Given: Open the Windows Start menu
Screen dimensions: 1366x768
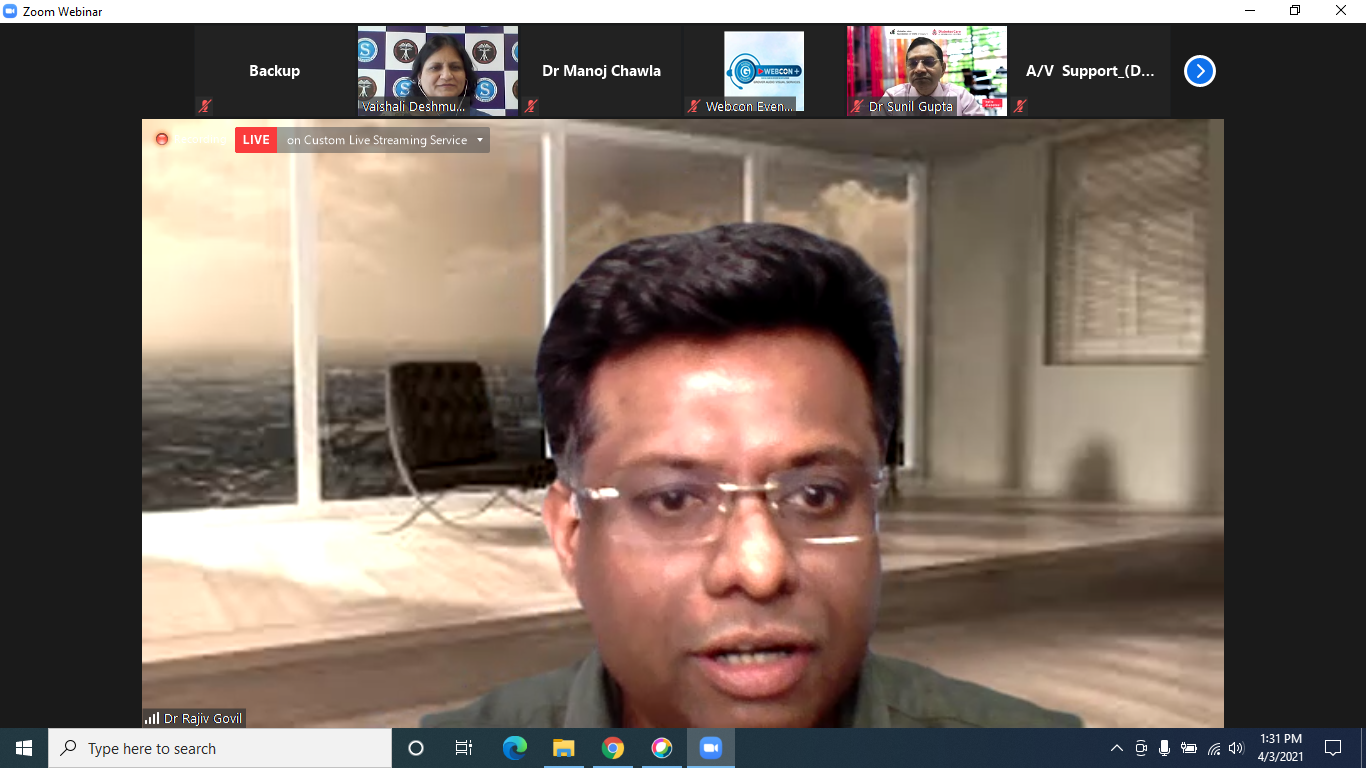Looking at the screenshot, I should (24, 748).
